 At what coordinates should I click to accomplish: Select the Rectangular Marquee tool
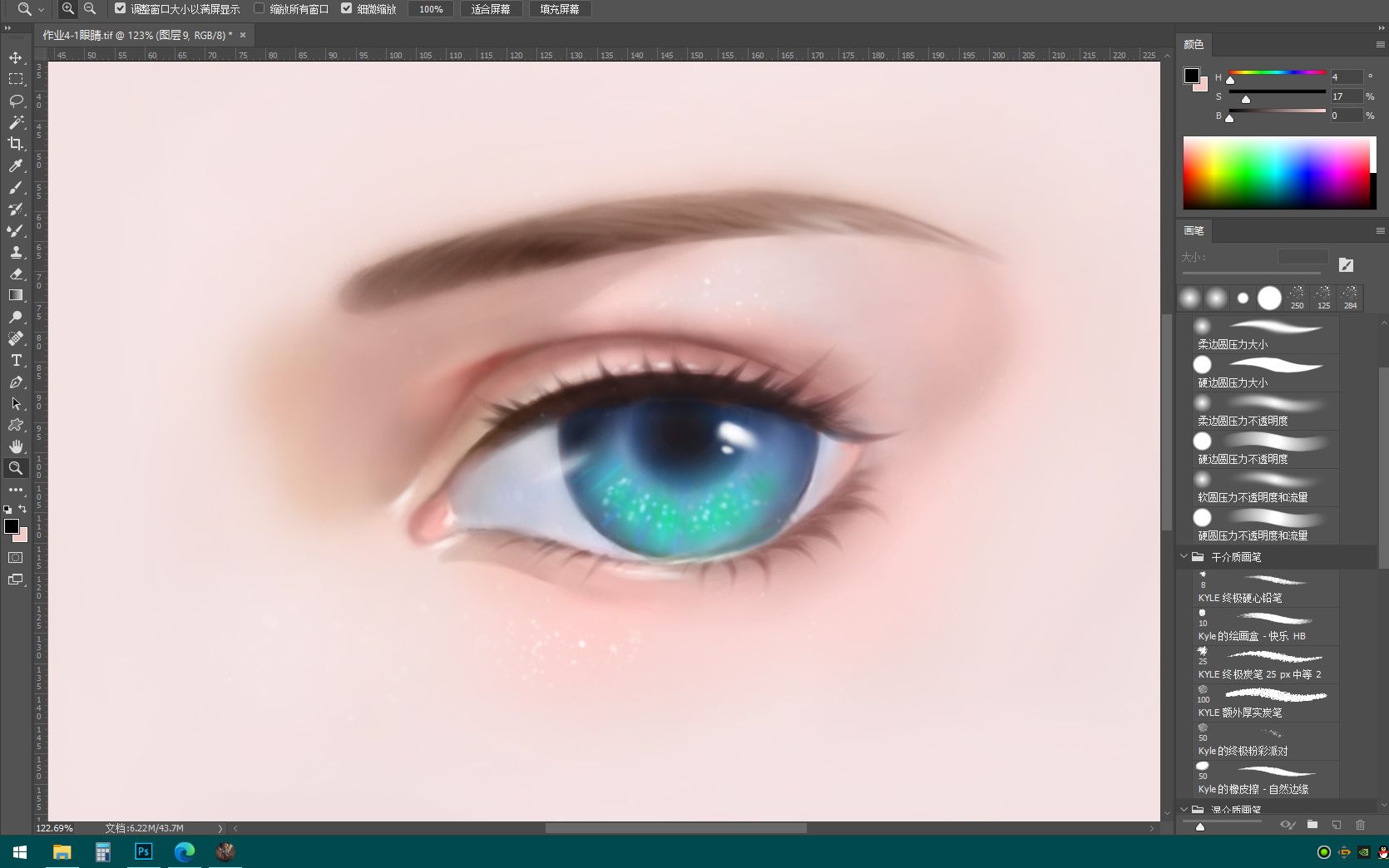(x=16, y=79)
